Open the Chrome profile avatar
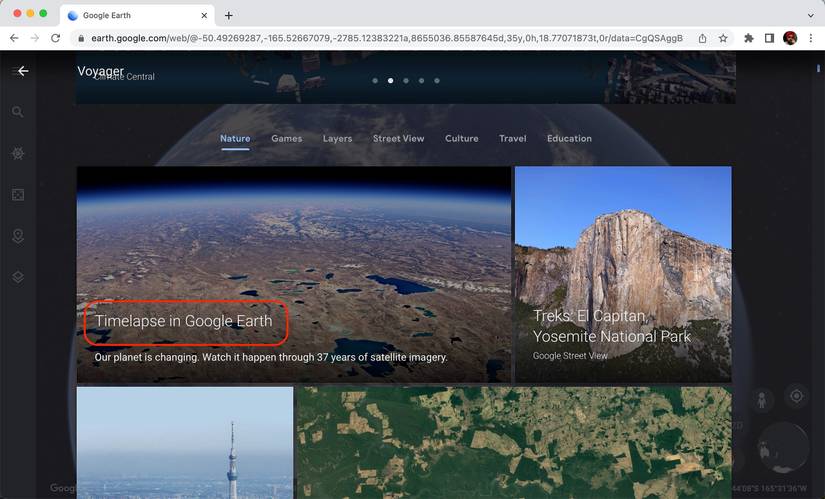 click(x=790, y=38)
